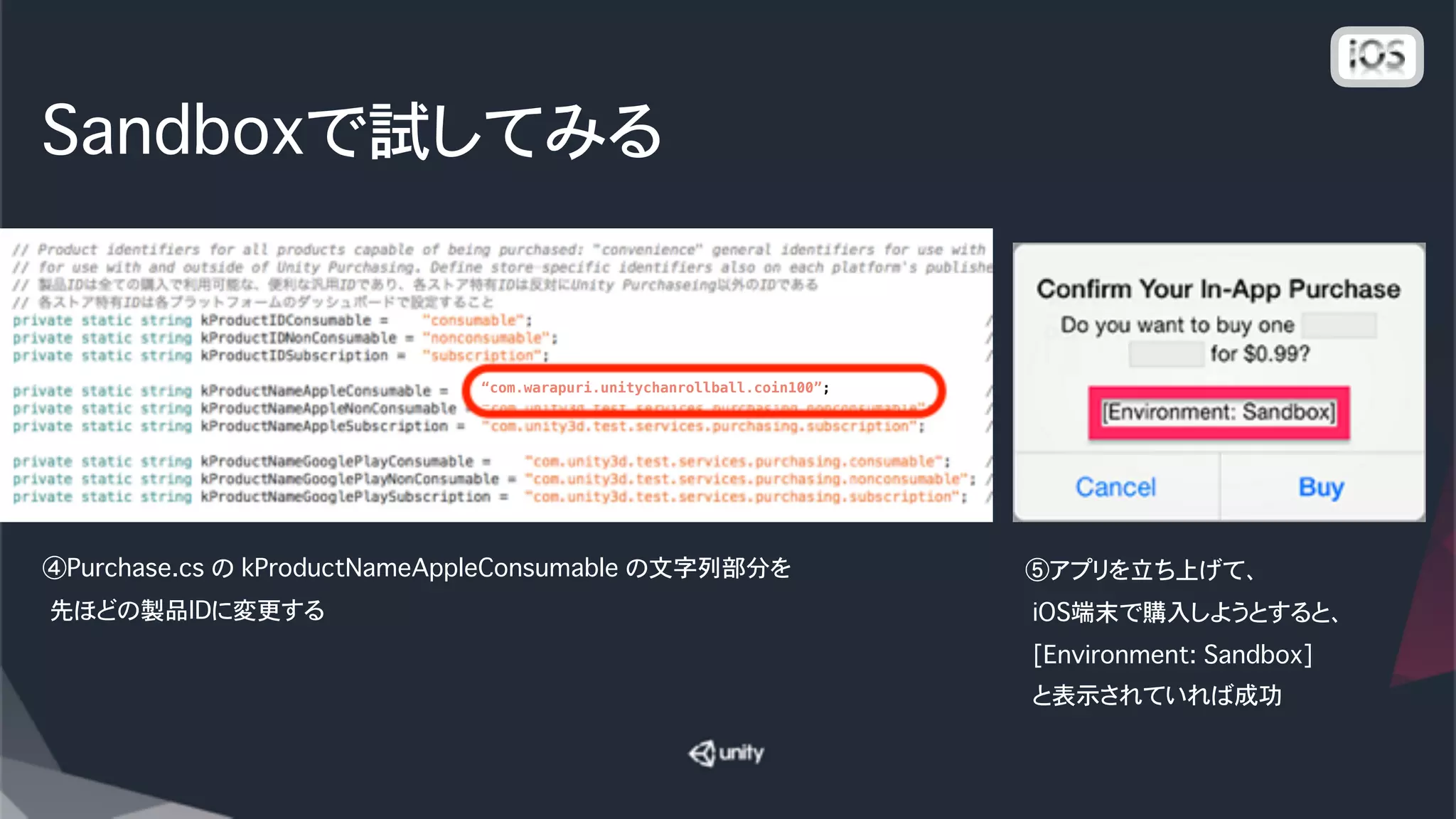This screenshot has width=1456, height=819.
Task: Click the slide title "Sandboxで試してみる"
Action: coord(353,130)
